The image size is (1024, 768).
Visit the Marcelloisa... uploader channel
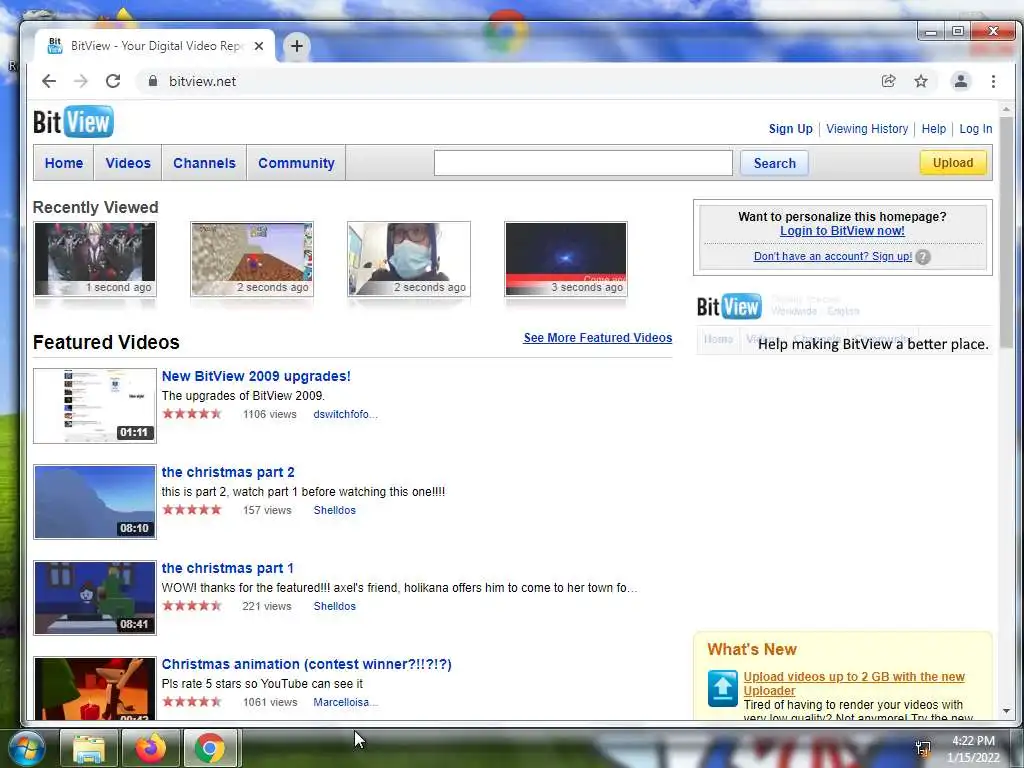pyautogui.click(x=345, y=702)
